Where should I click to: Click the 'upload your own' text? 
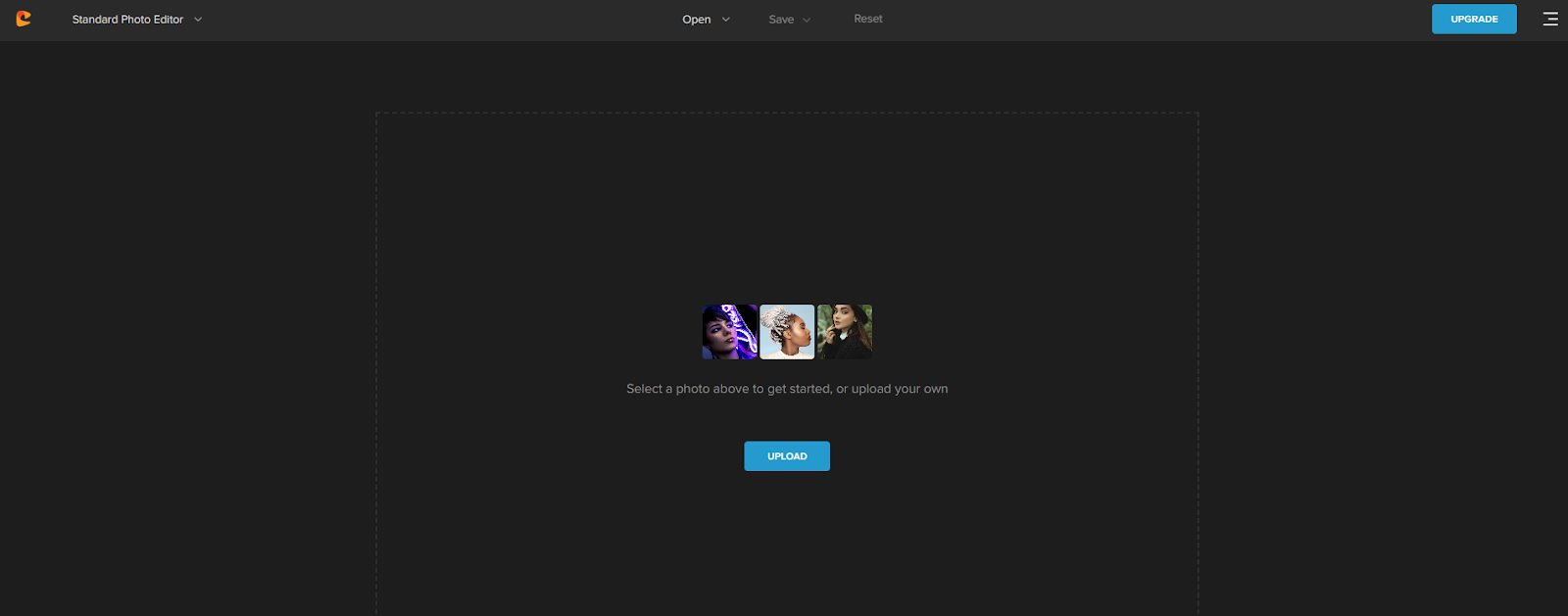click(900, 389)
